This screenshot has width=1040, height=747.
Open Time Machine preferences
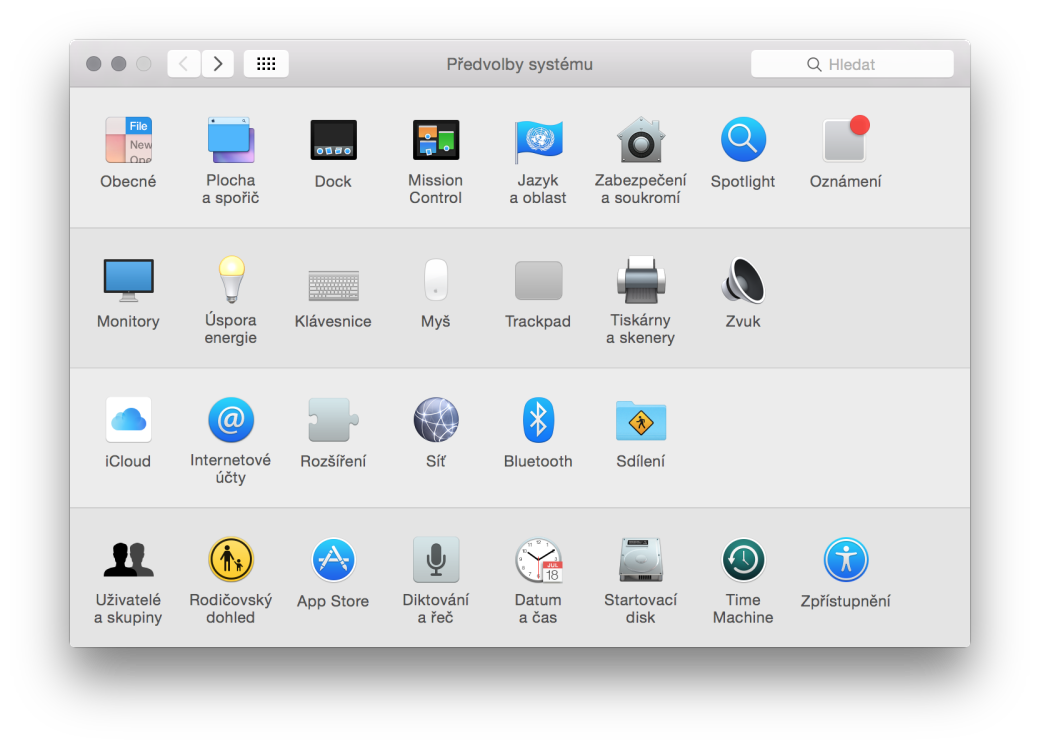743,560
